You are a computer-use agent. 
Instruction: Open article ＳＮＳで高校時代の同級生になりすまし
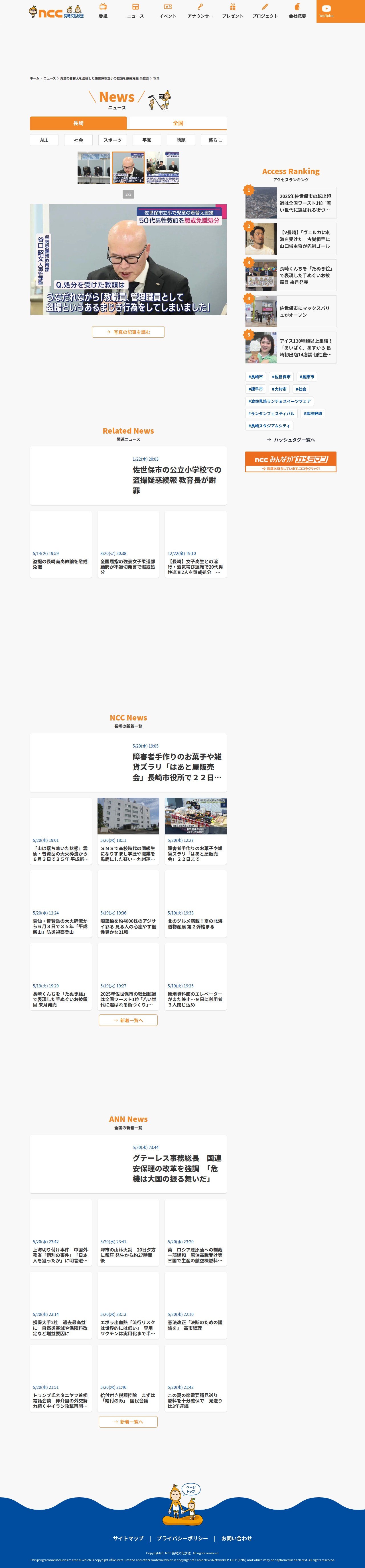pos(128,831)
